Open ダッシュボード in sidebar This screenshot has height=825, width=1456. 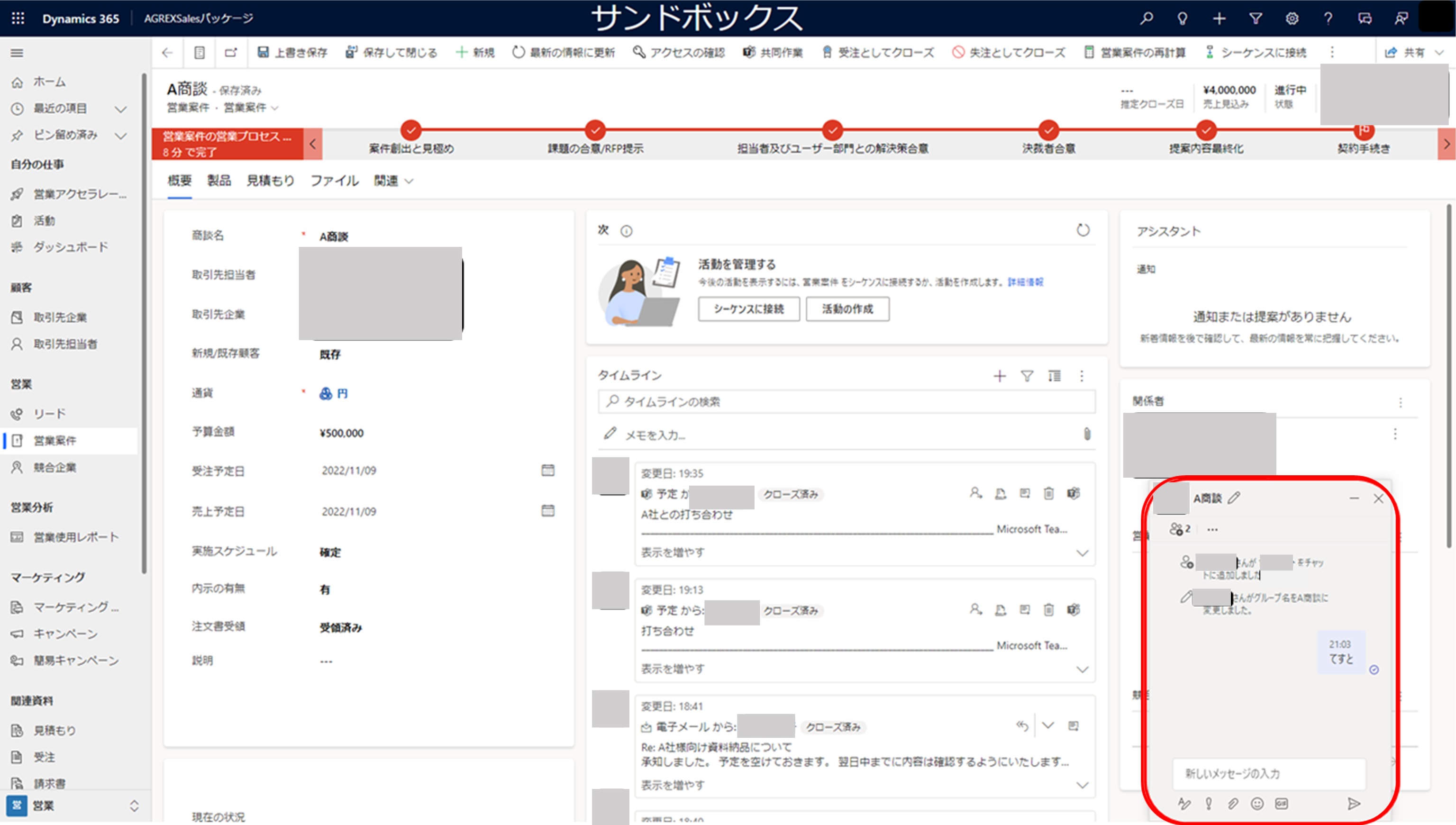click(x=71, y=248)
